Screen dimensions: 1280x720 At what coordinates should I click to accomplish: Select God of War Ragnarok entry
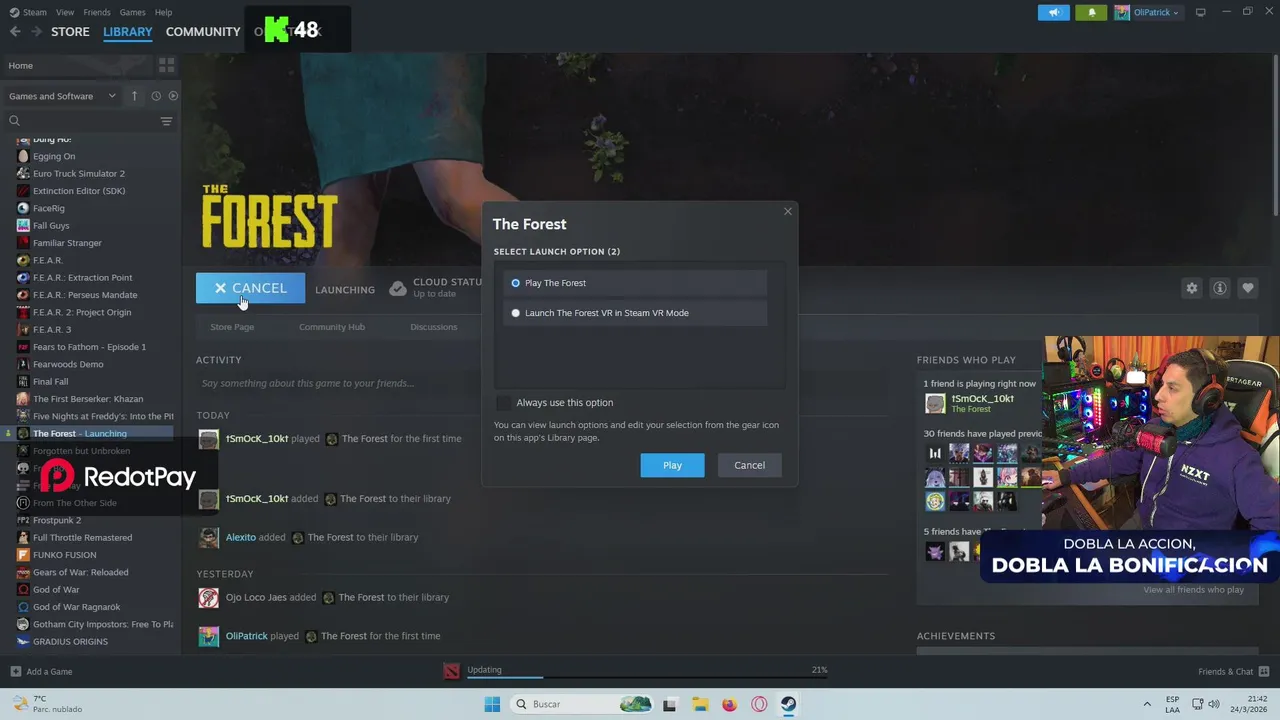coord(76,607)
